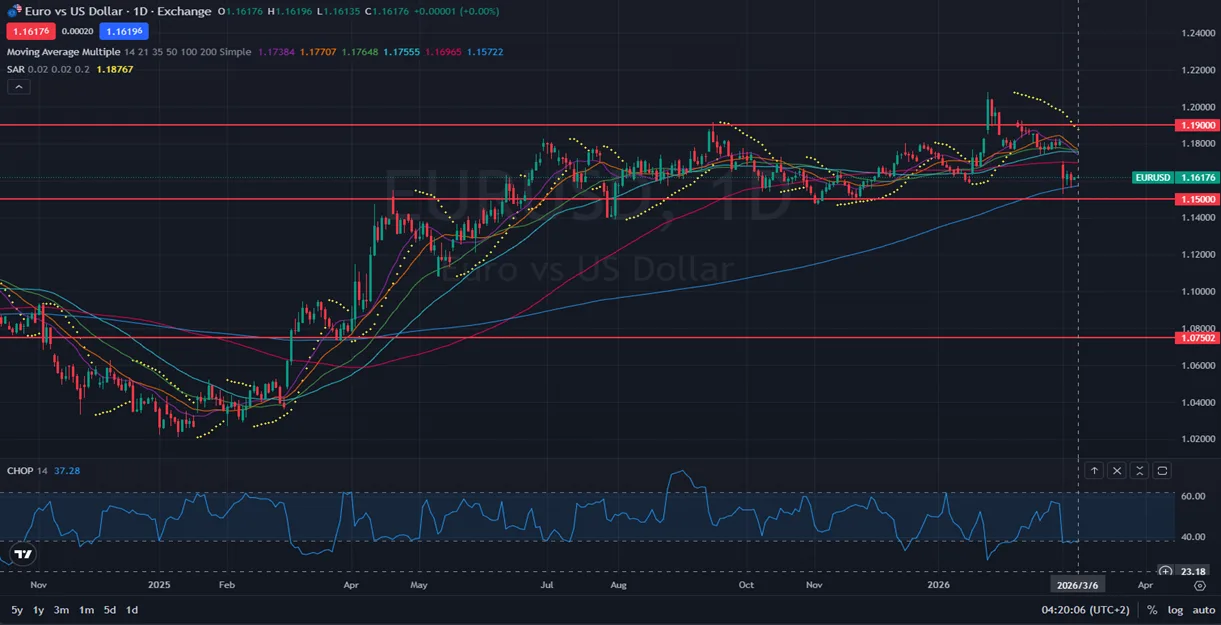Collapse the indicator legend chevron
The width and height of the screenshot is (1221, 625).
click(19, 87)
